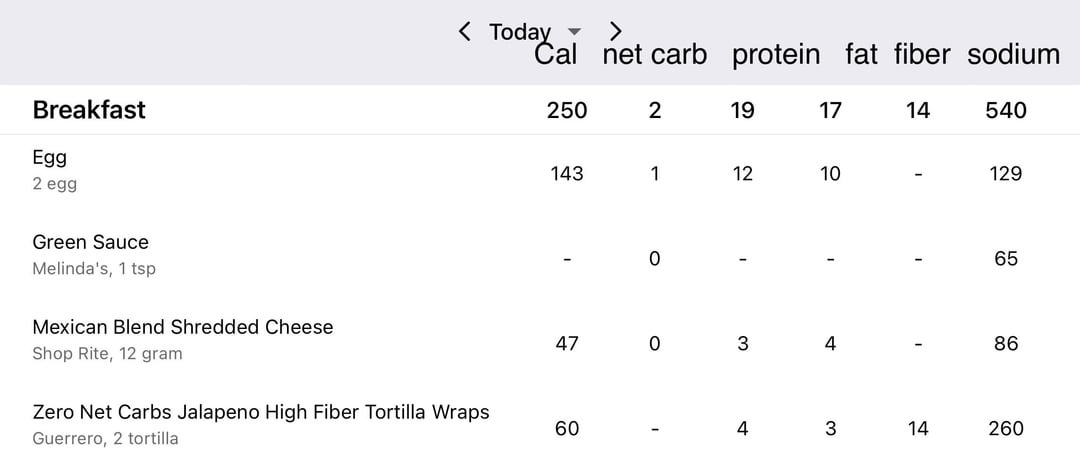Select the fat column header
Viewport: 1080px width, 464px height.
click(x=861, y=54)
